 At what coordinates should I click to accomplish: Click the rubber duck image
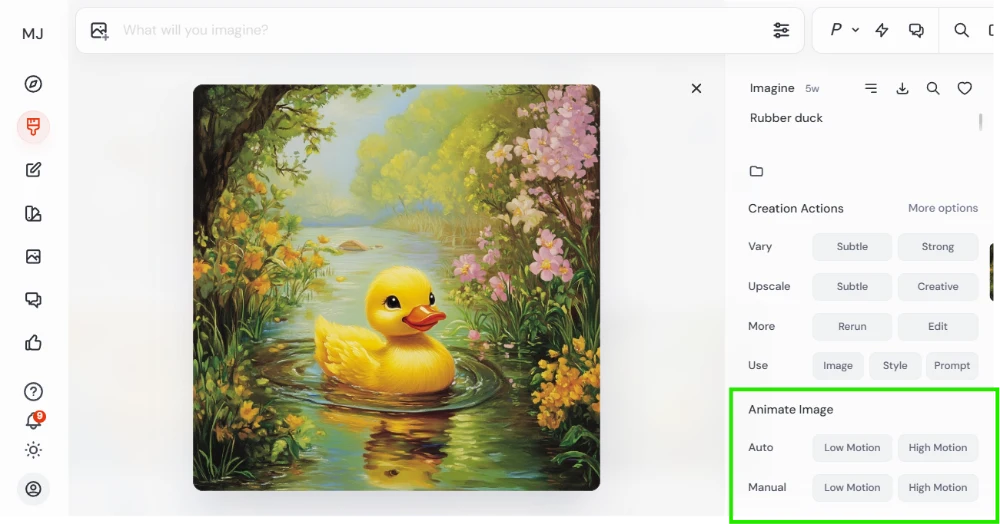[396, 287]
